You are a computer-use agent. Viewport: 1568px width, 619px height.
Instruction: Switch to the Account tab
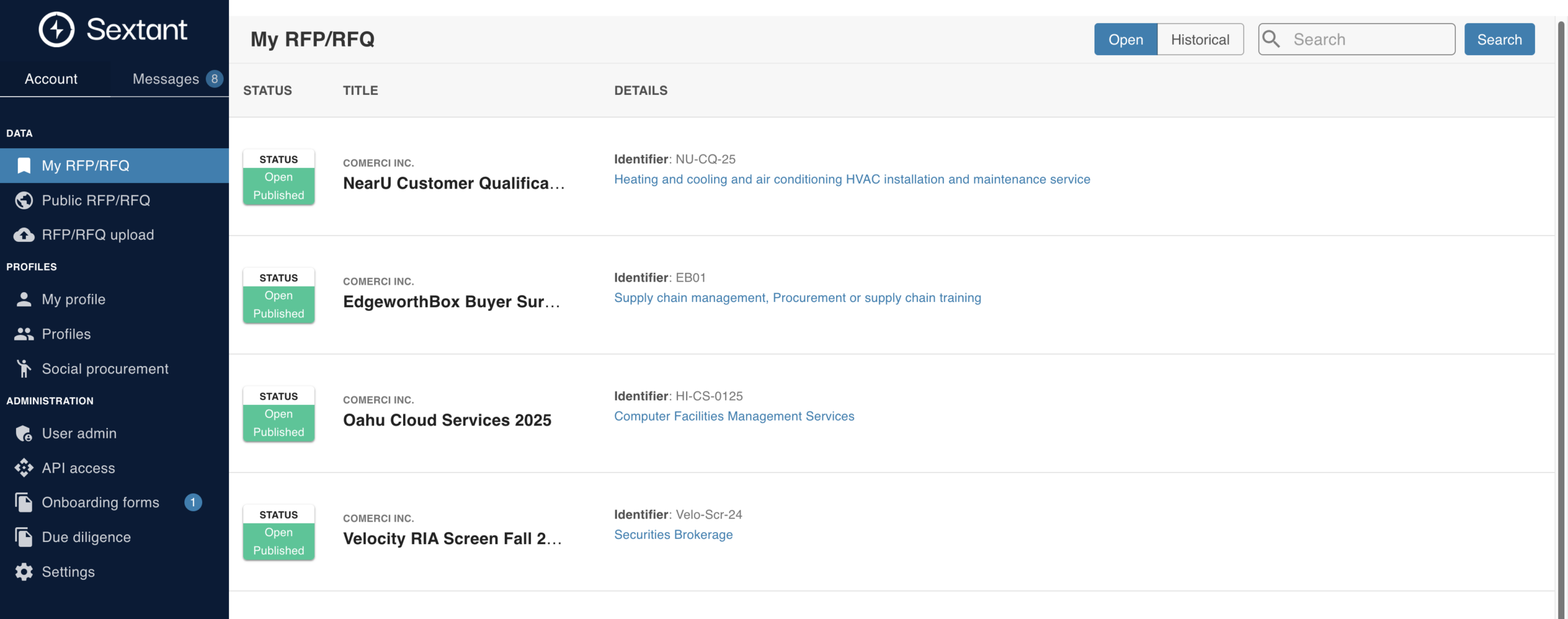pos(51,78)
